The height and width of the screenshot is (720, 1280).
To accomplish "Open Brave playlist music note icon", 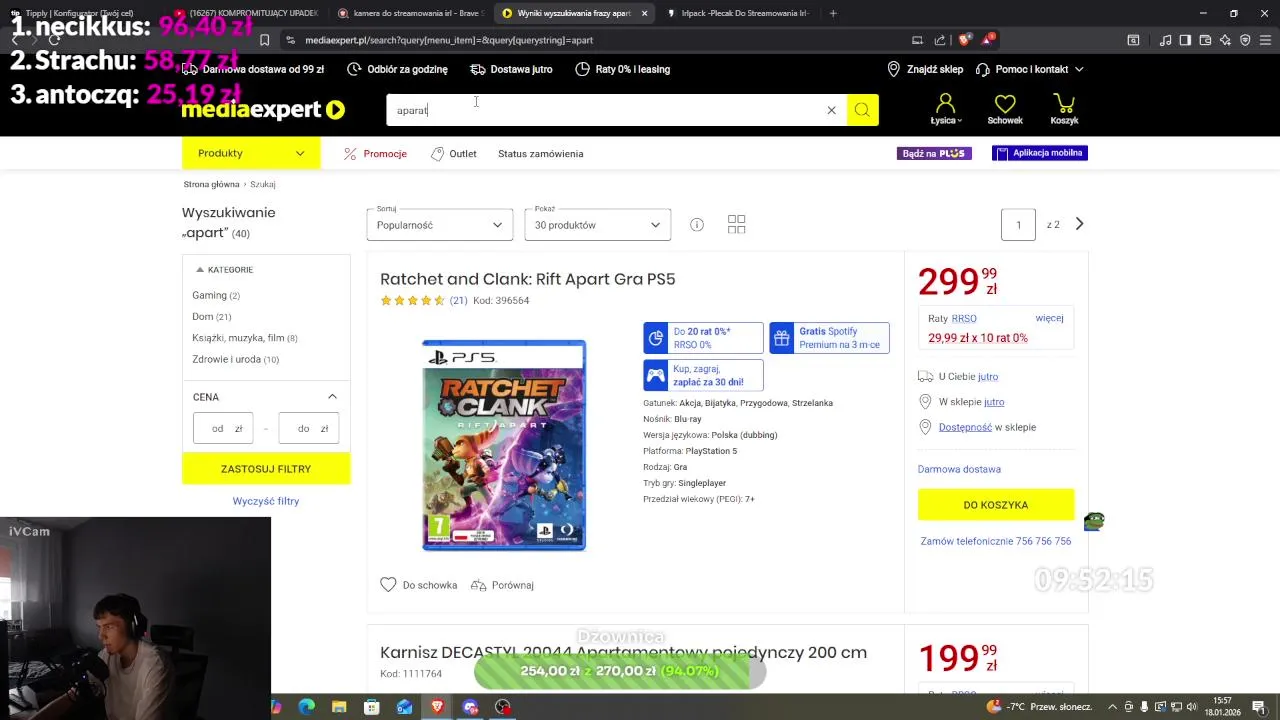I will coord(1166,40).
